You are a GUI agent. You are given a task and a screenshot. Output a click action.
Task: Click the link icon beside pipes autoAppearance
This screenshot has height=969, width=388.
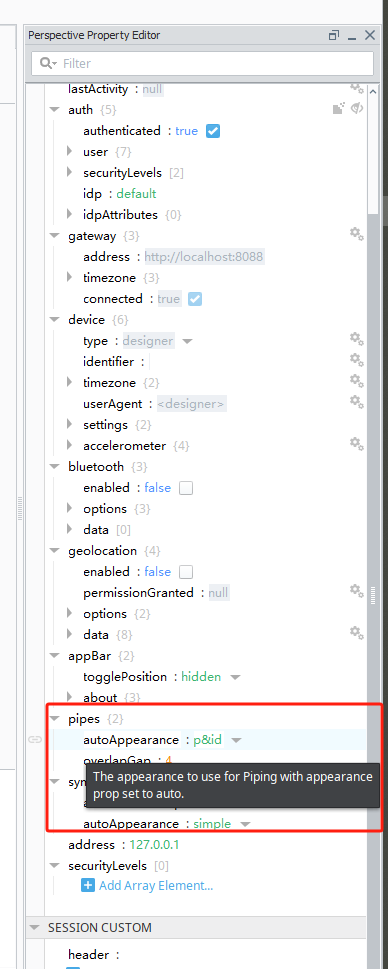(x=35, y=740)
